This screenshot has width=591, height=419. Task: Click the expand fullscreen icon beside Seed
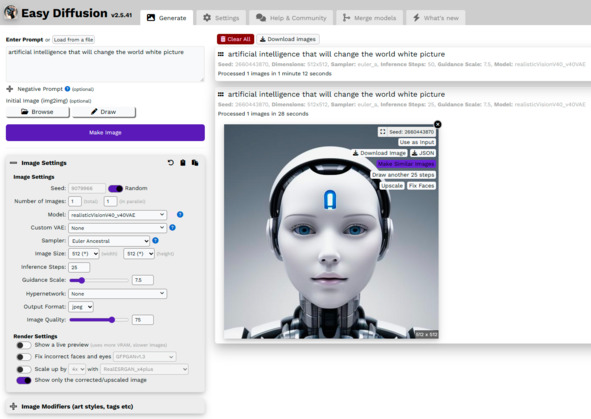383,132
